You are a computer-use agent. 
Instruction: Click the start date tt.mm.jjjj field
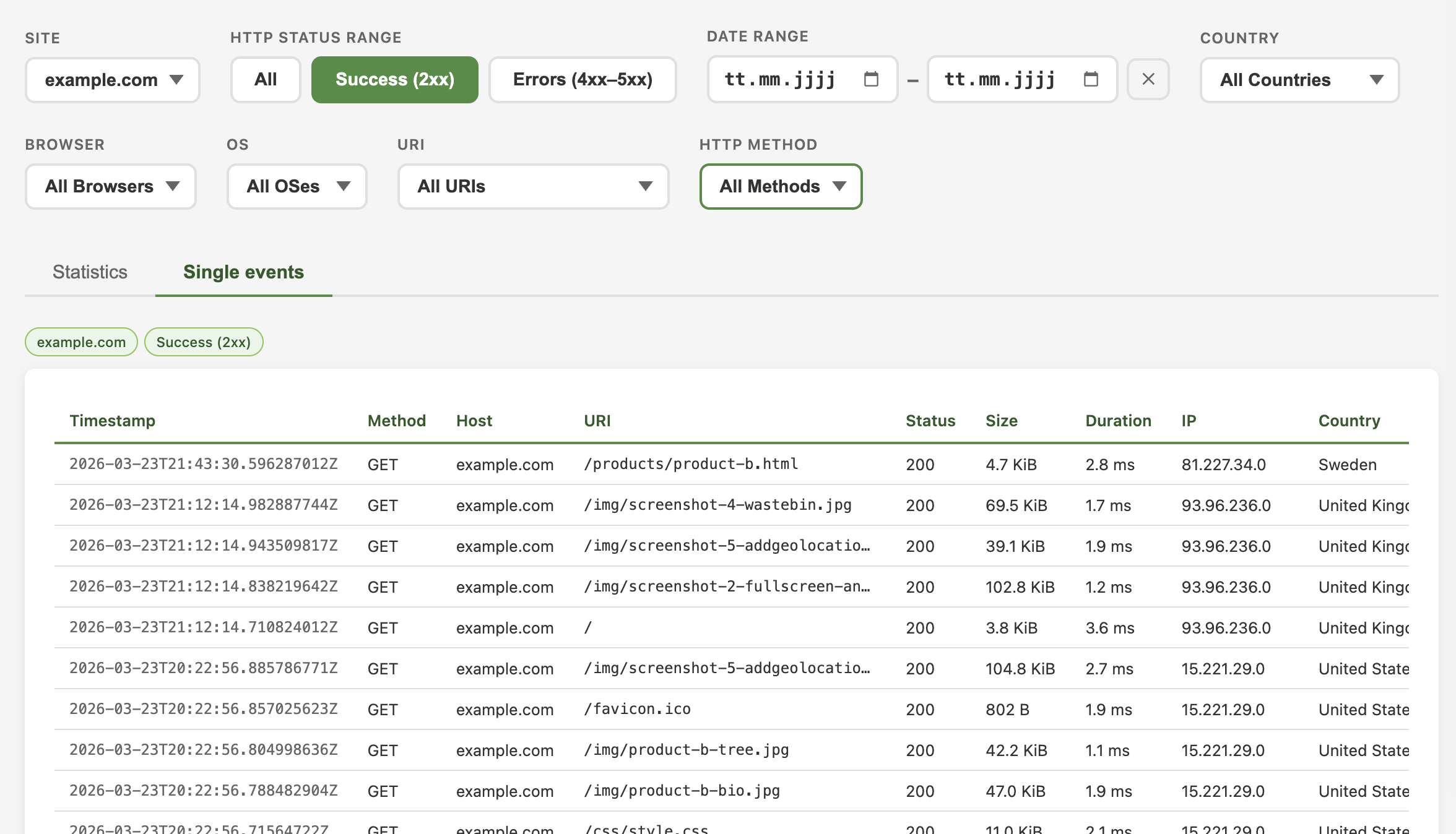point(780,79)
